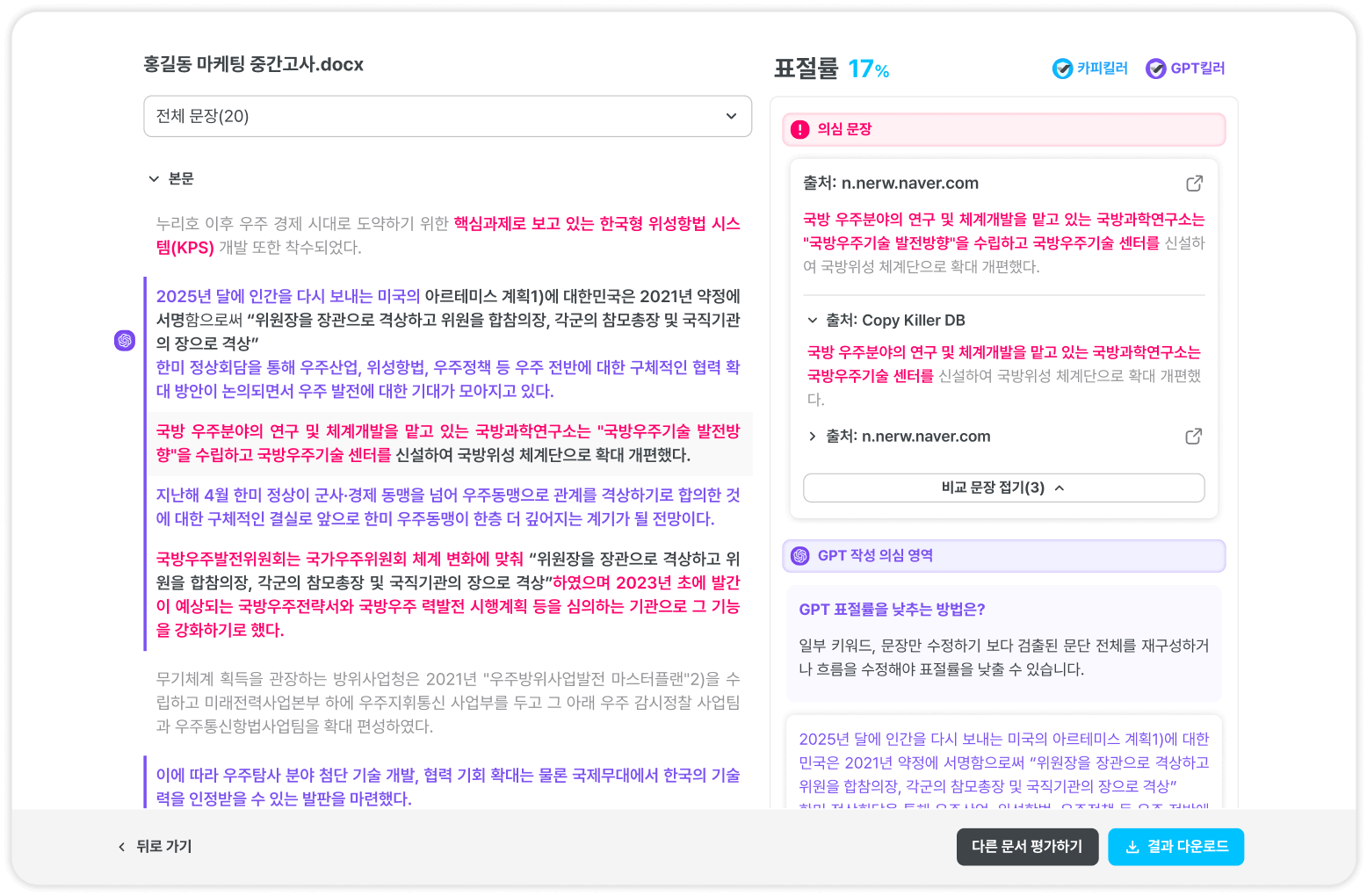Click the 다른 문서 평가하기 button
1367x896 pixels.
1027,847
